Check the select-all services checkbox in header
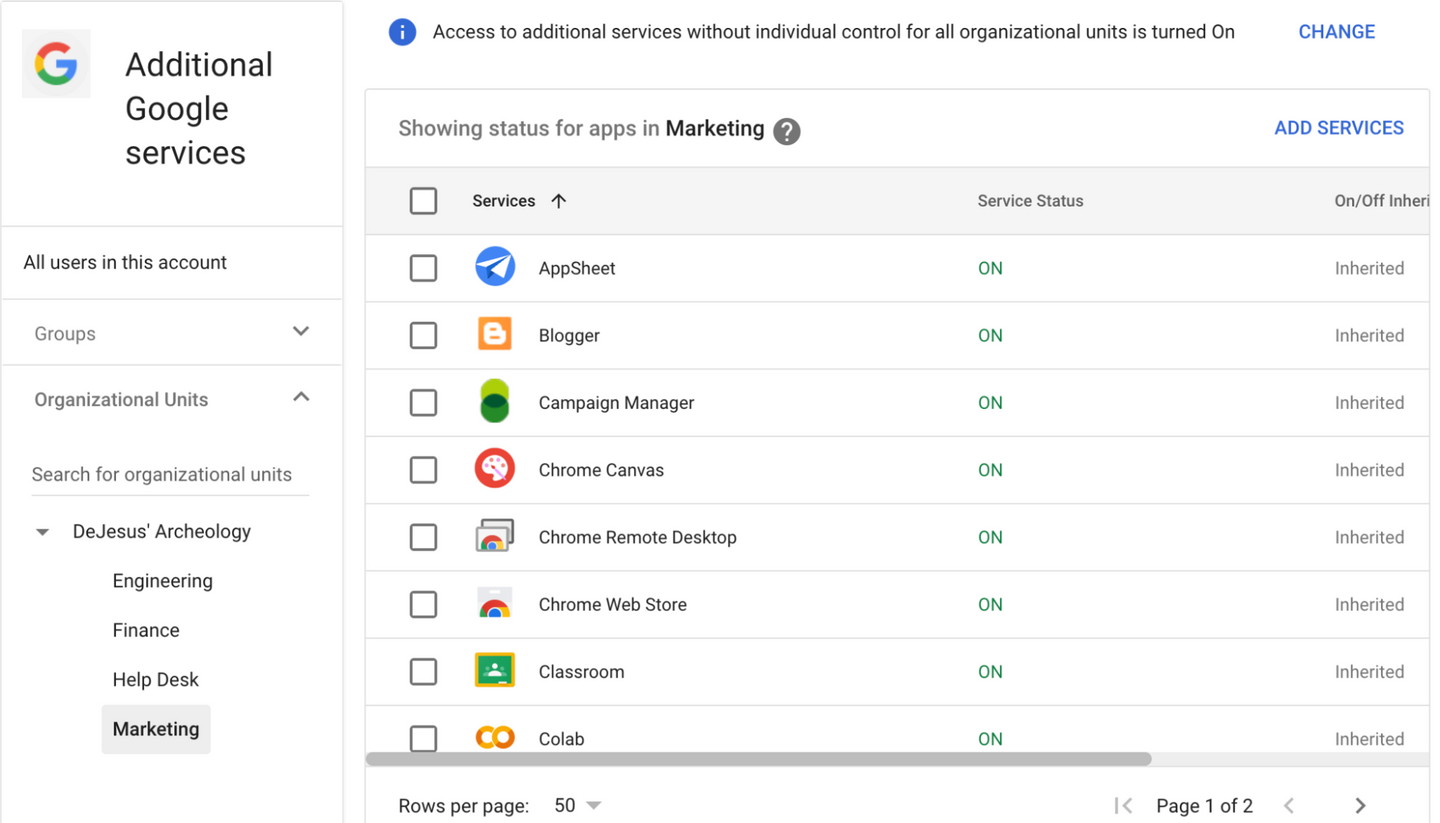 [423, 201]
